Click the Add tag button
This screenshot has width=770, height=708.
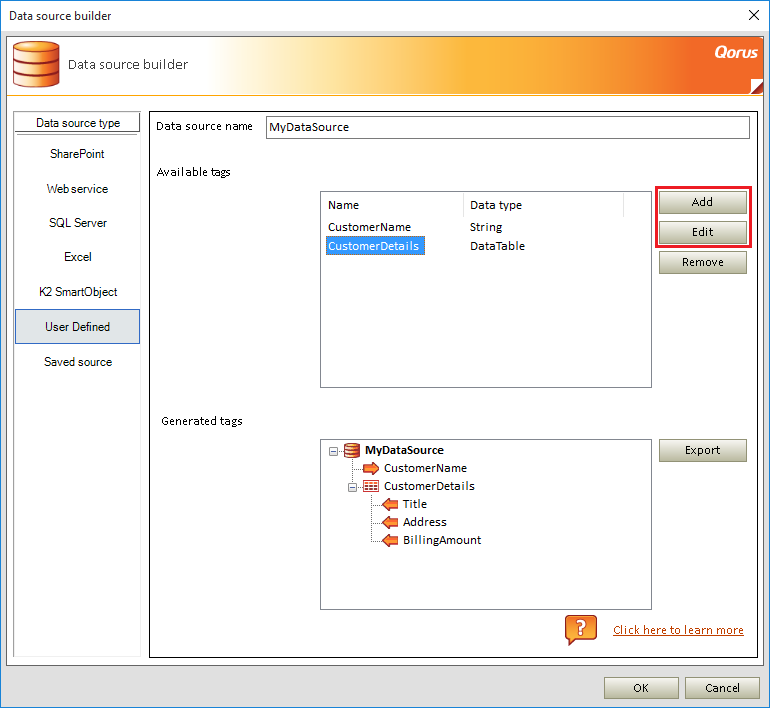702,202
